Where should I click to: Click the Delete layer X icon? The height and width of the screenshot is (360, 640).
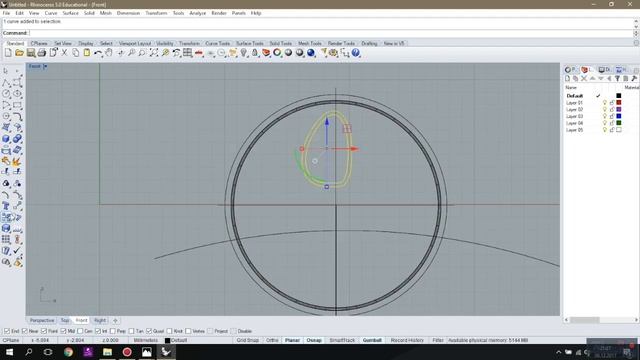[584, 78]
